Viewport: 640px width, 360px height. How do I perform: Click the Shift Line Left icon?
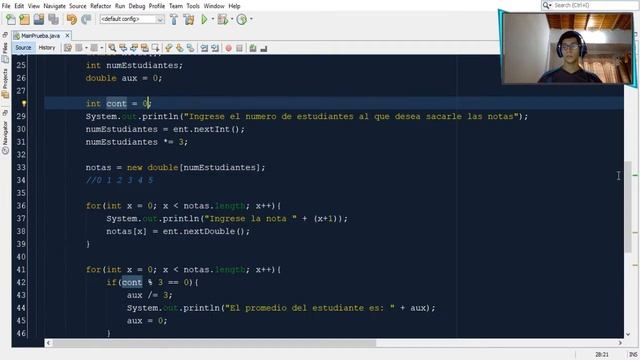(204, 48)
